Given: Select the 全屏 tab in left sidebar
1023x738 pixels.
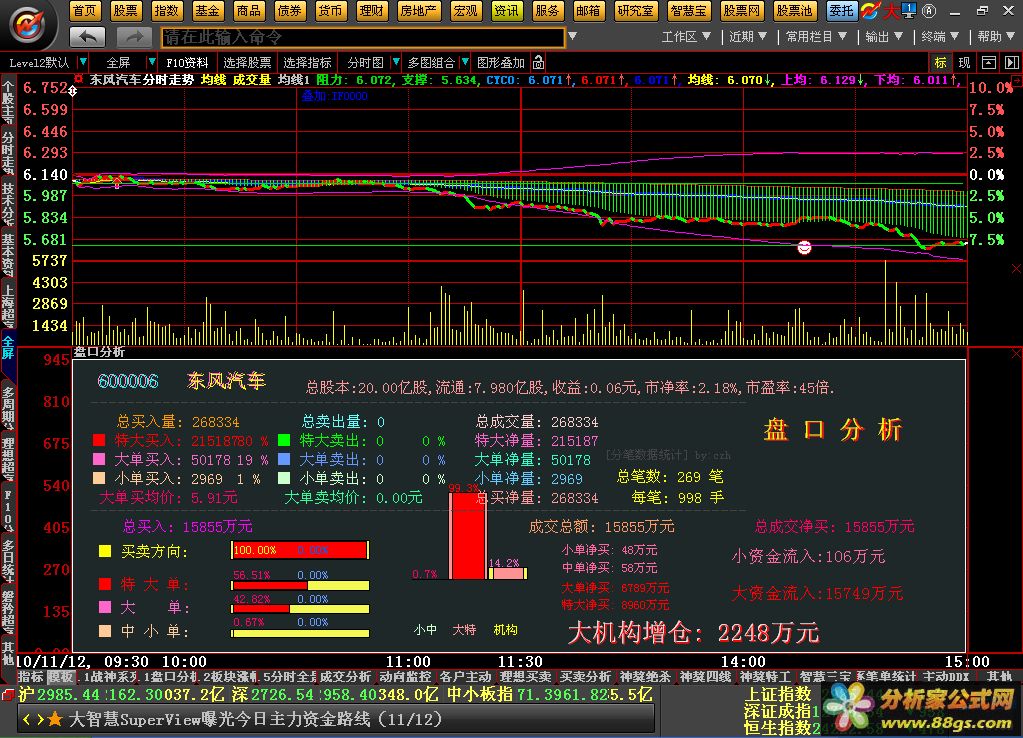Looking at the screenshot, I should click(x=8, y=348).
